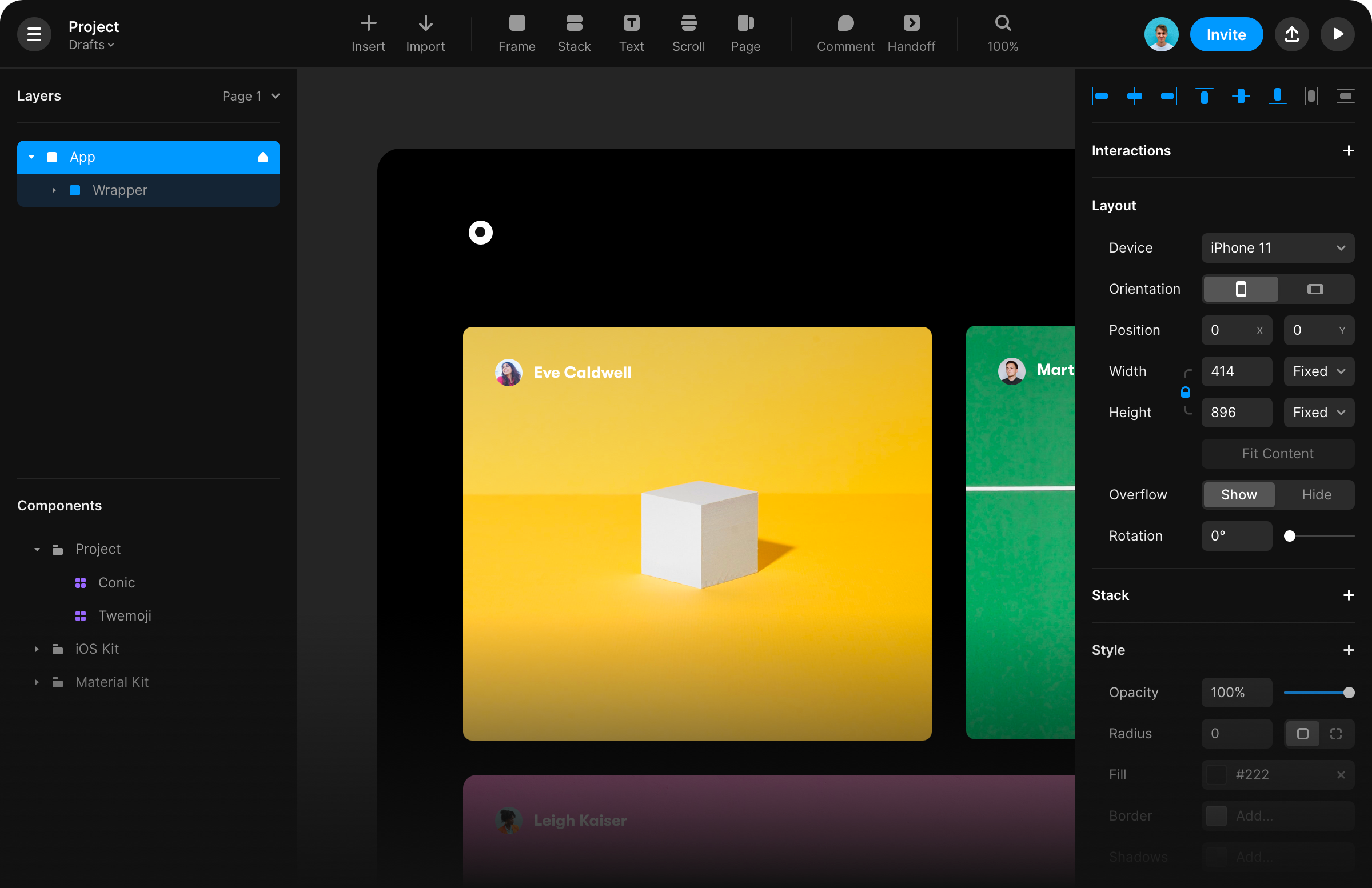1372x888 pixels.
Task: Click the Stack tool in toolbar
Action: click(574, 34)
